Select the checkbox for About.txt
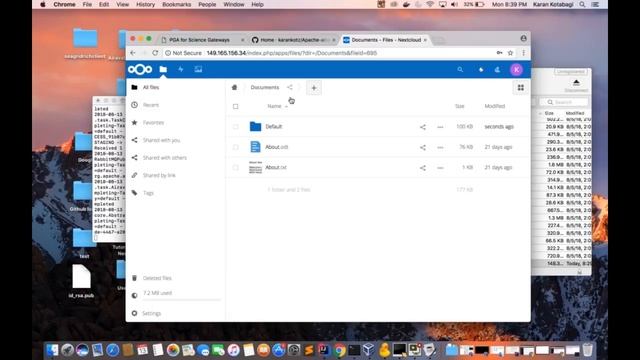Viewport: 640px width, 360px height. pyautogui.click(x=236, y=167)
